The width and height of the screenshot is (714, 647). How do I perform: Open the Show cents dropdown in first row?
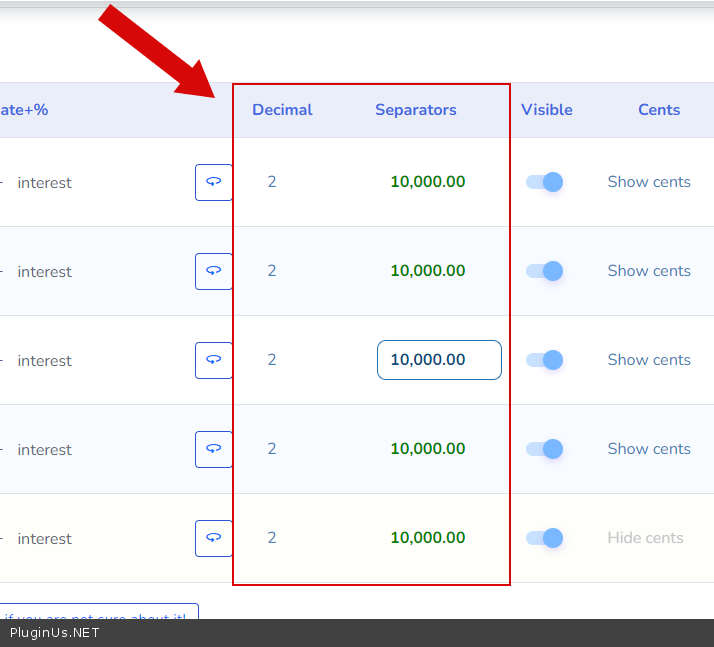click(649, 182)
